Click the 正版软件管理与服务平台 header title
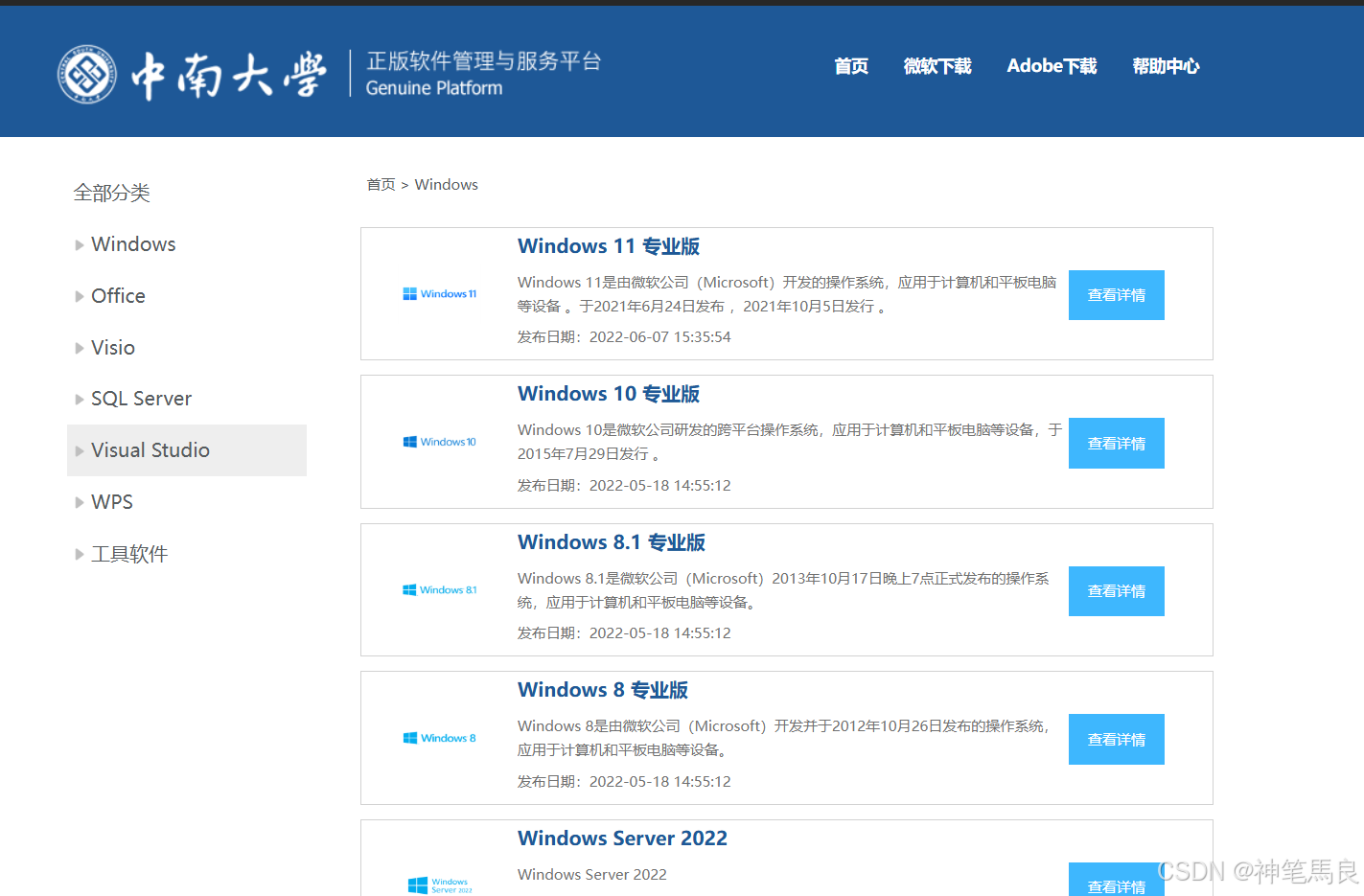Screen dimensions: 1364x896 tap(484, 61)
